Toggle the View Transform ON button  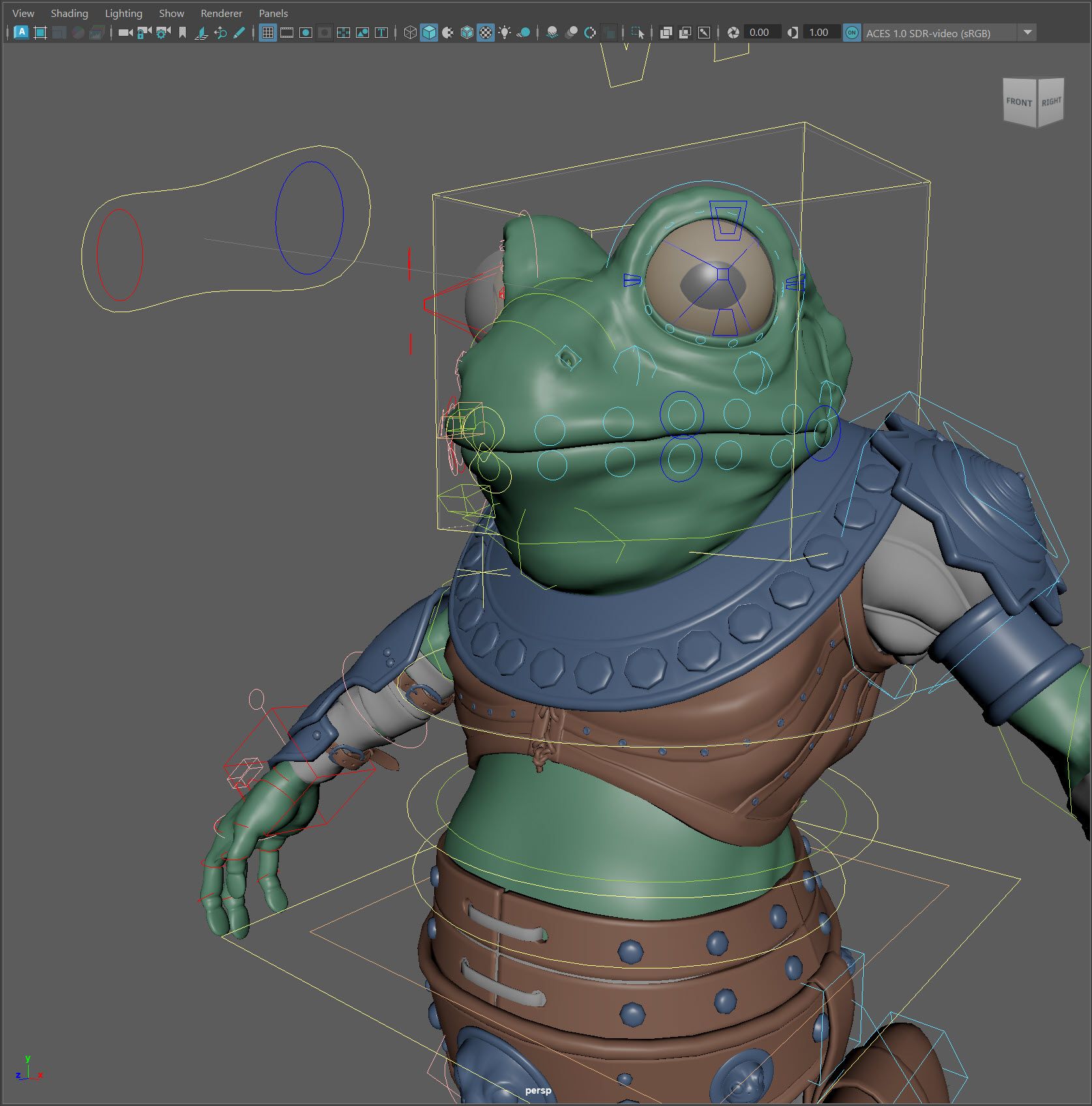(851, 33)
